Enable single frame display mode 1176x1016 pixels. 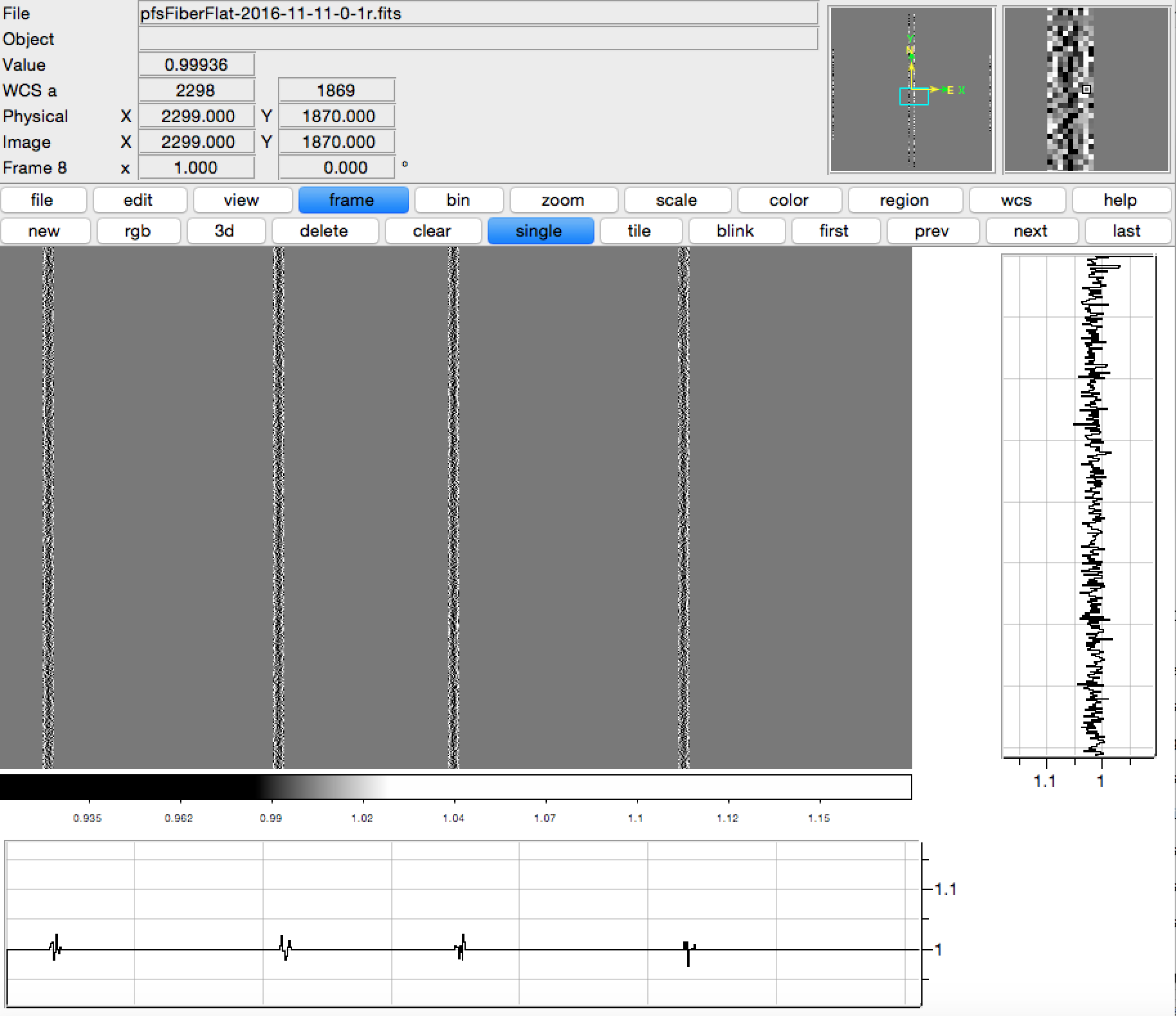(x=539, y=231)
